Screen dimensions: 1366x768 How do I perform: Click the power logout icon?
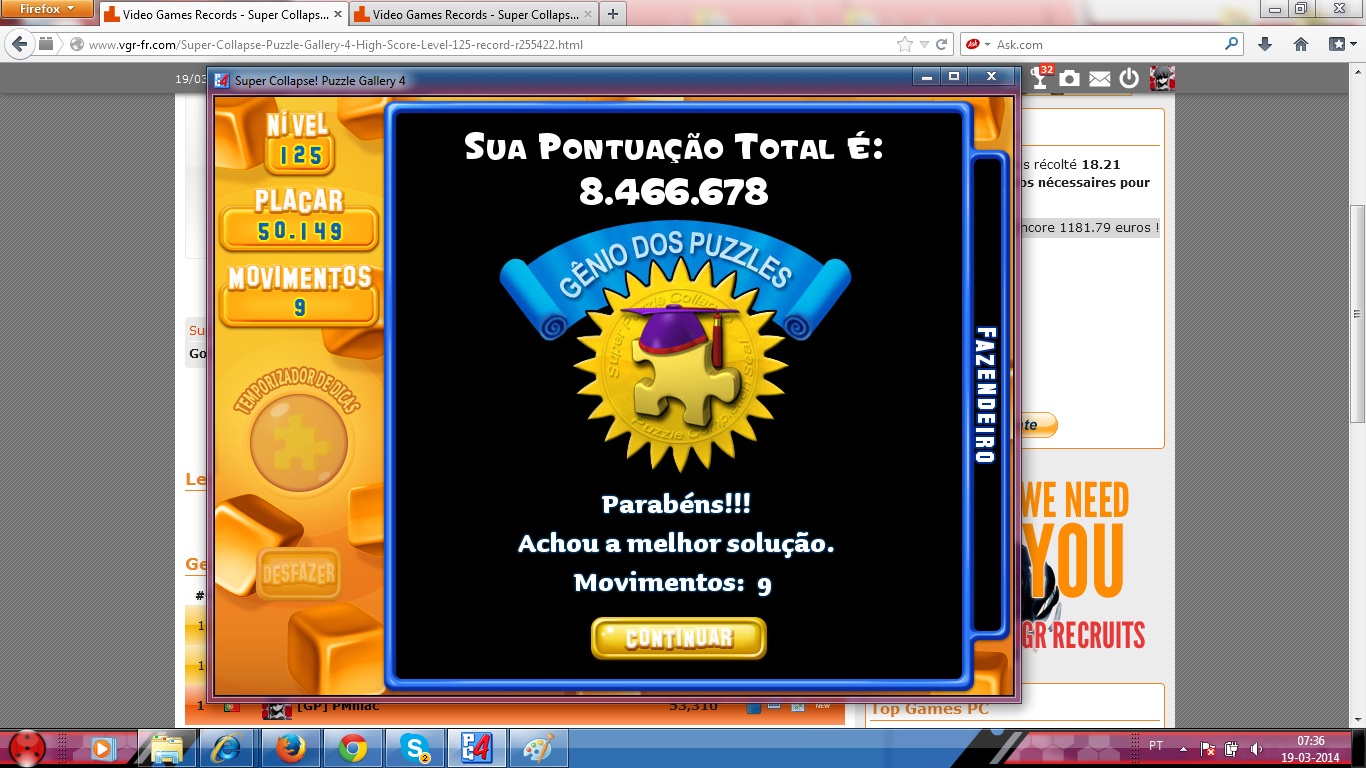pyautogui.click(x=1129, y=79)
